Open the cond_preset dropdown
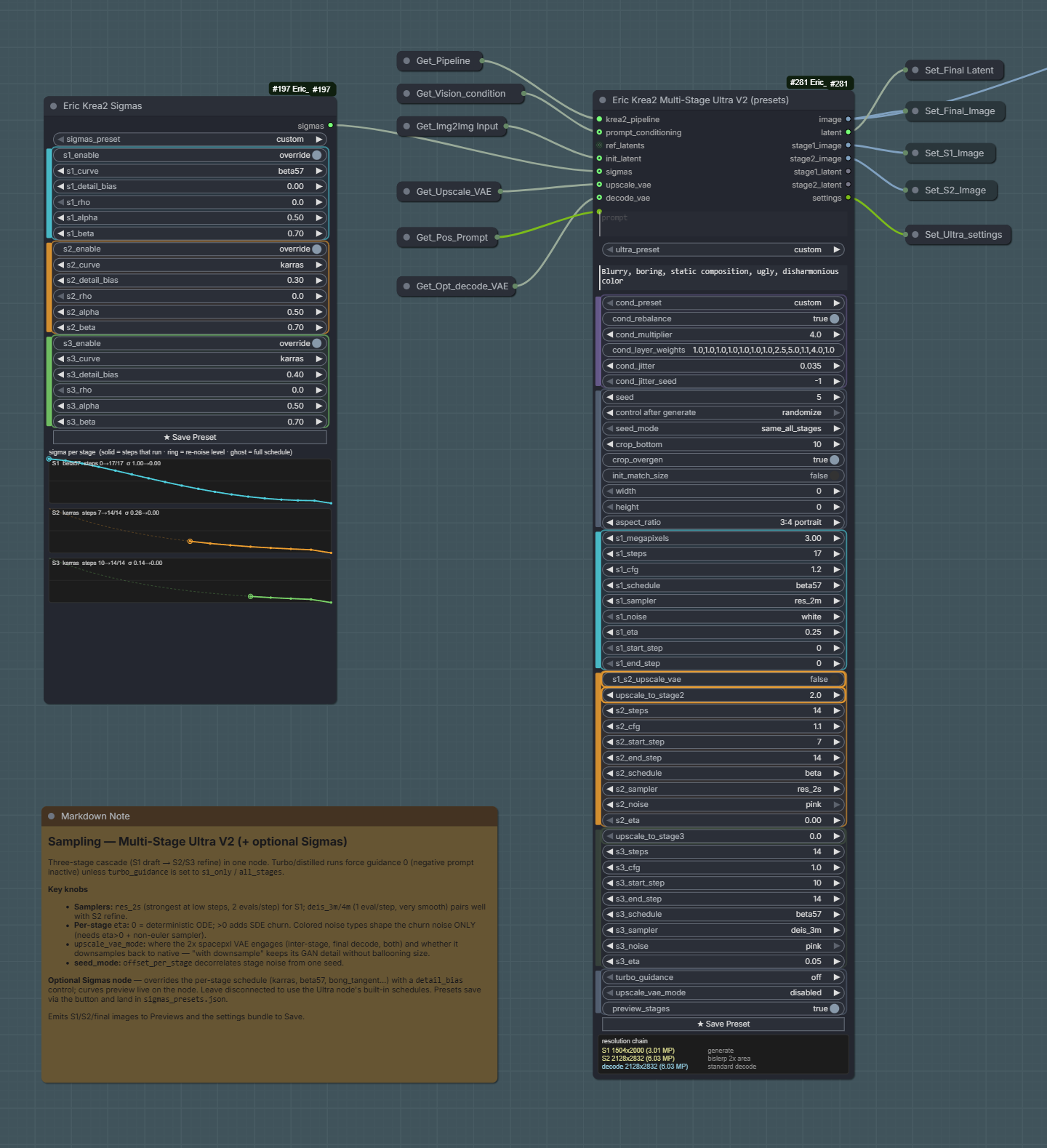 pos(723,302)
